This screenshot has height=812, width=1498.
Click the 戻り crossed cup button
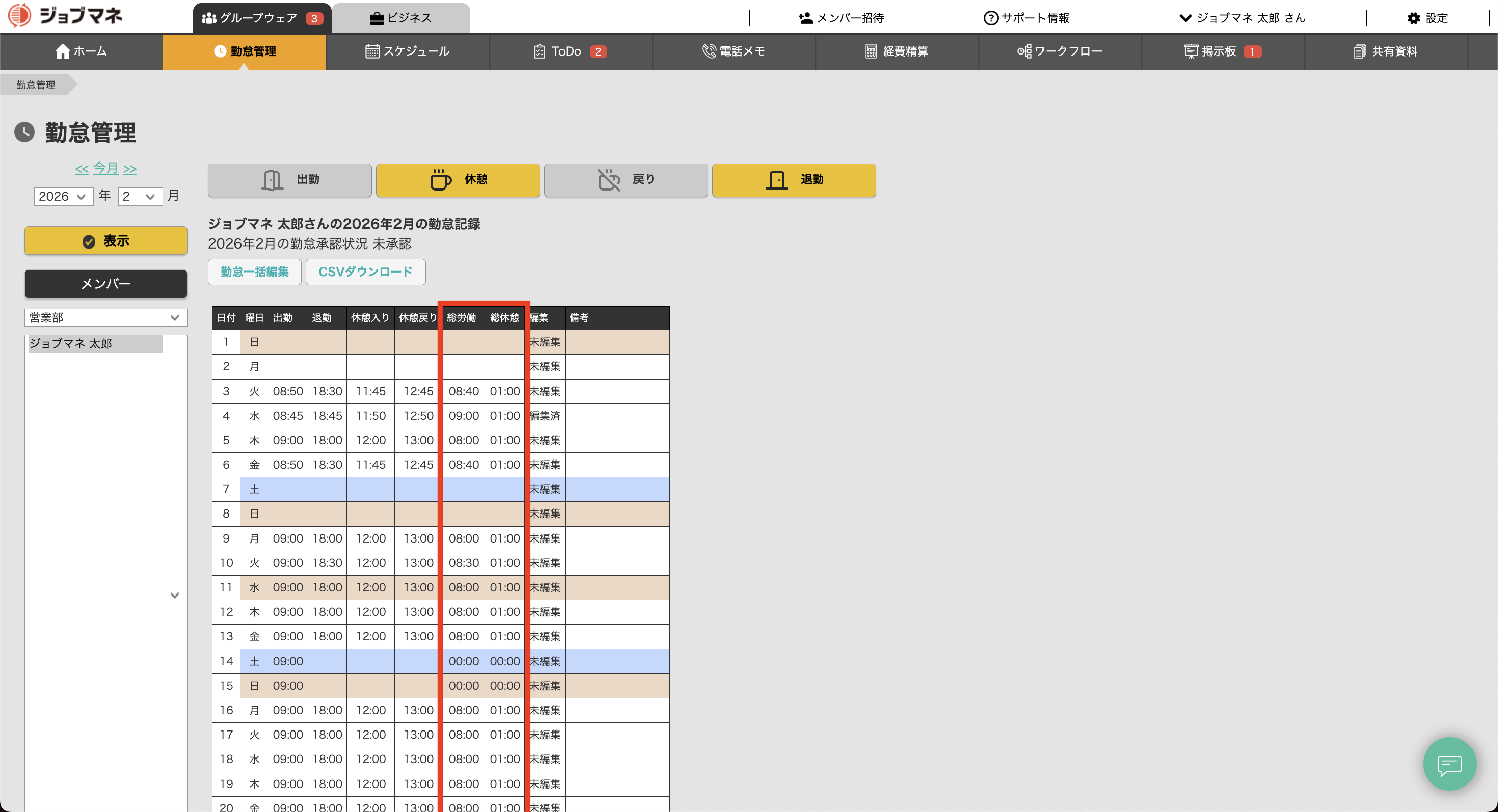click(x=626, y=180)
